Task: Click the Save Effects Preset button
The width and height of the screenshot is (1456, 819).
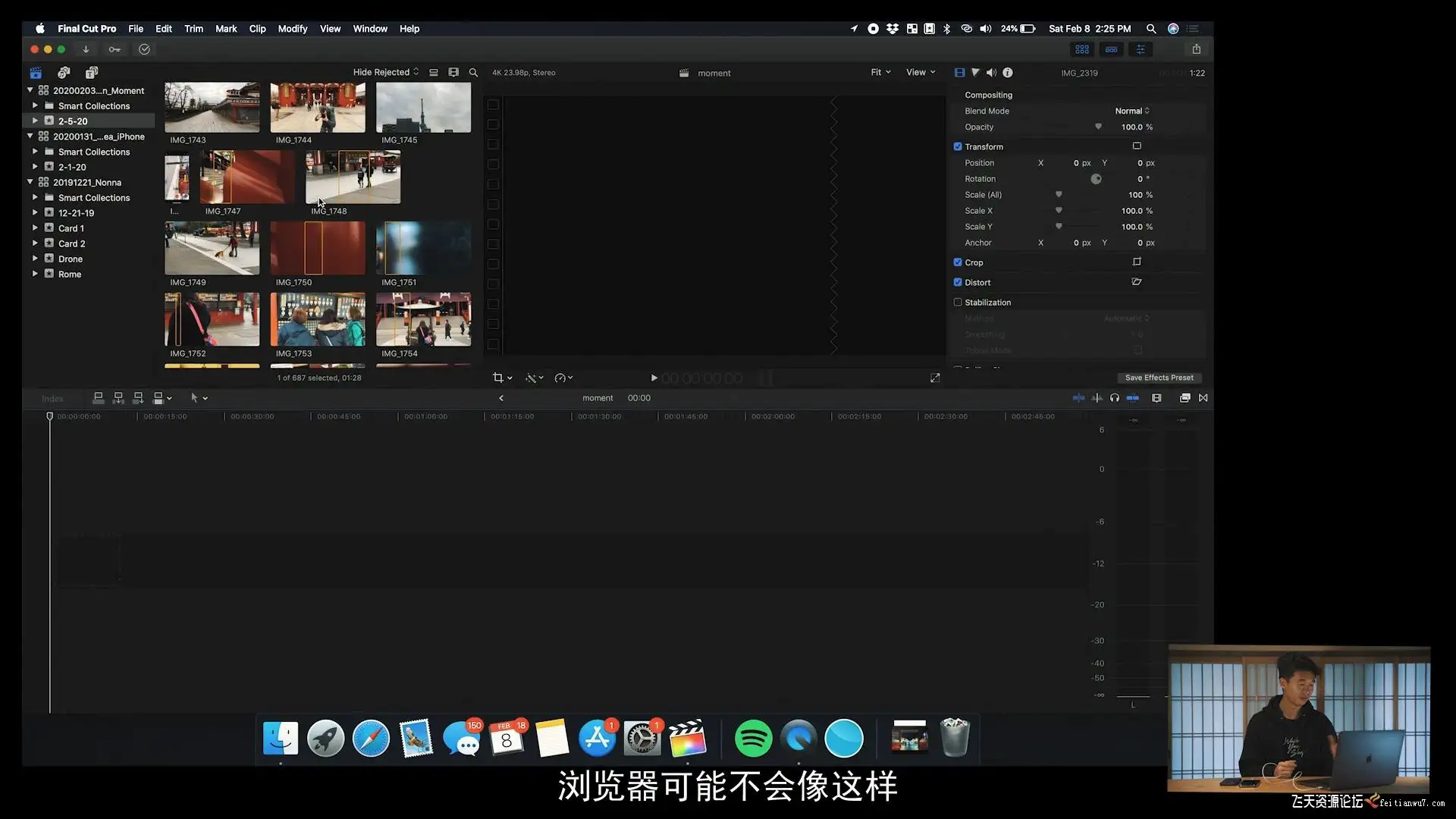Action: click(1158, 378)
